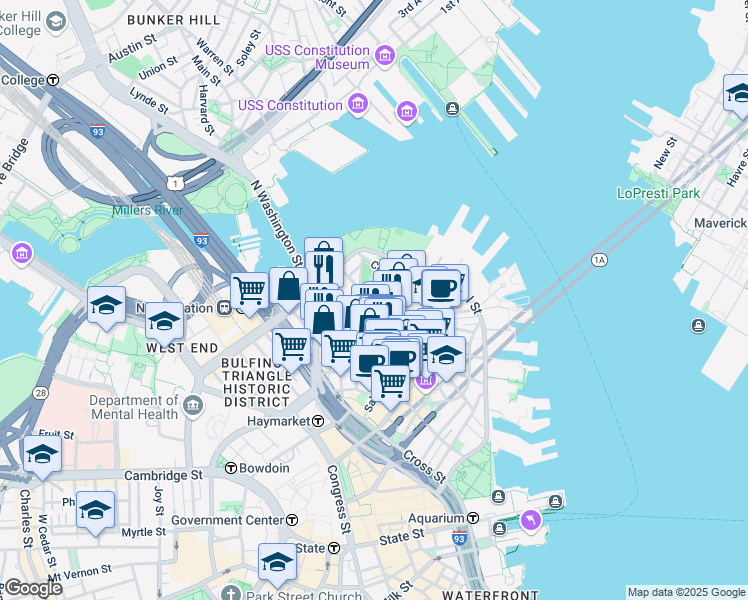This screenshot has width=748, height=600.
Task: Click the Community College T station icon
Action: pyautogui.click(x=53, y=80)
